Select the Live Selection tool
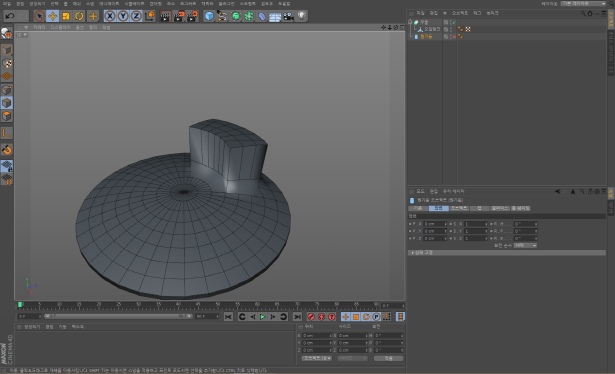Image resolution: width=615 pixels, height=374 pixels. click(39, 16)
